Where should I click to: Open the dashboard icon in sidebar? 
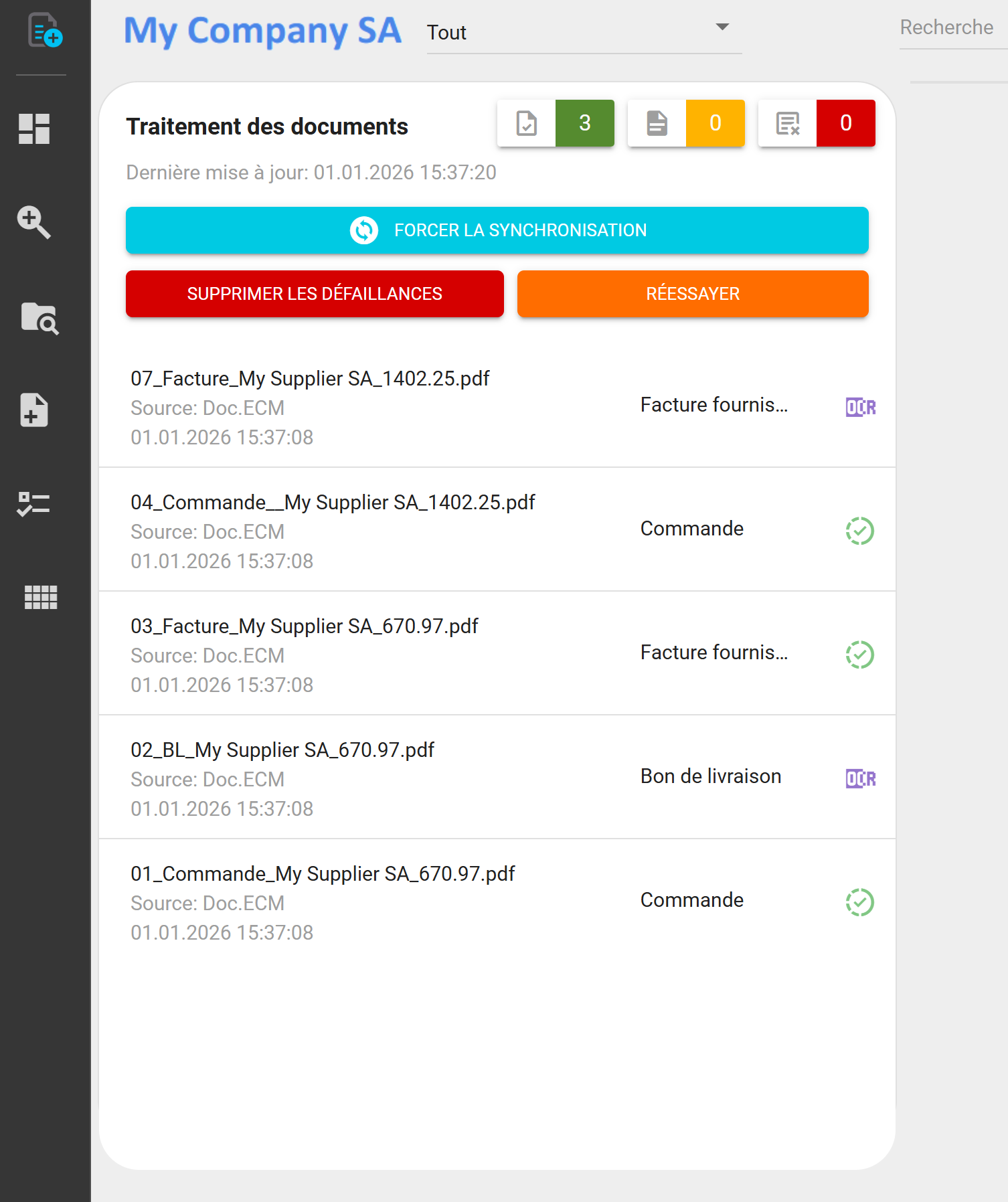(x=34, y=128)
